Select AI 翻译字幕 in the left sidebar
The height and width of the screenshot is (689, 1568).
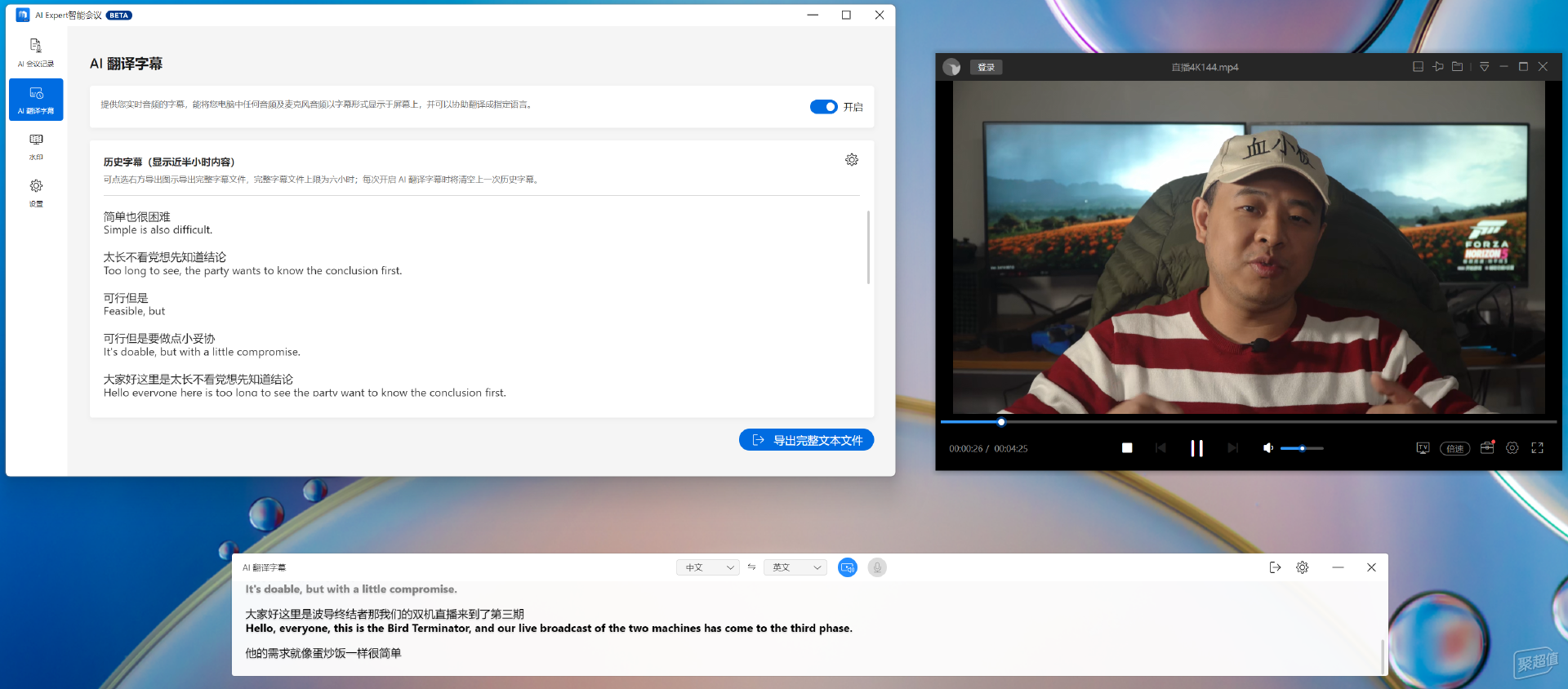tap(36, 100)
